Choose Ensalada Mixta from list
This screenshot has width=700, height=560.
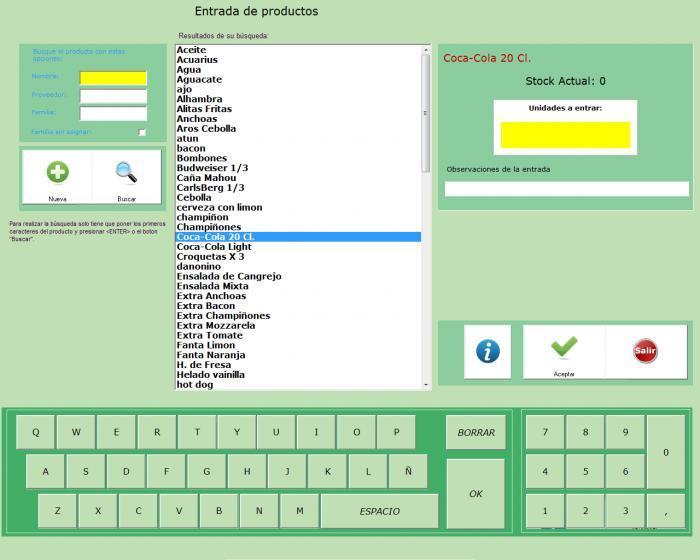coord(298,286)
